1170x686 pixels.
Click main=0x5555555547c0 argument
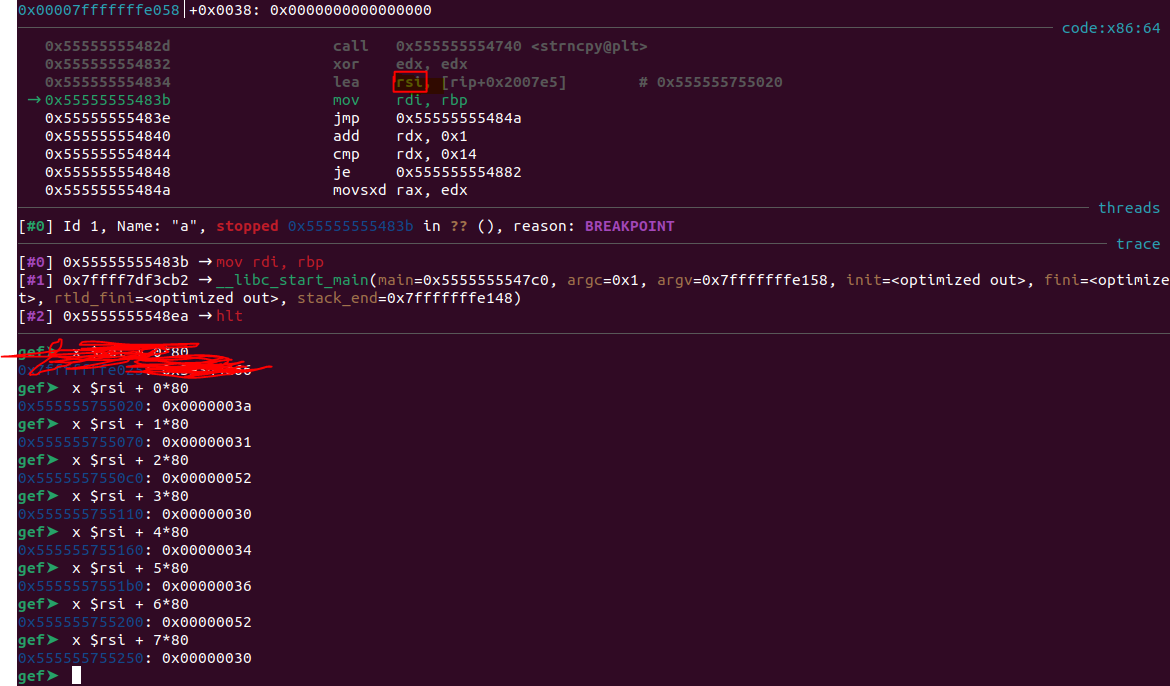click(467, 280)
